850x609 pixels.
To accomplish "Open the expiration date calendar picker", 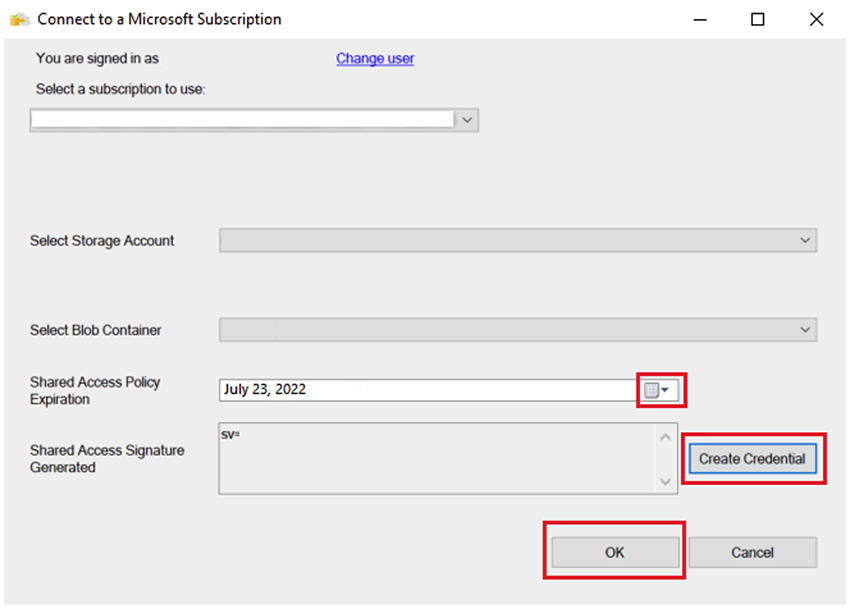I will [657, 390].
